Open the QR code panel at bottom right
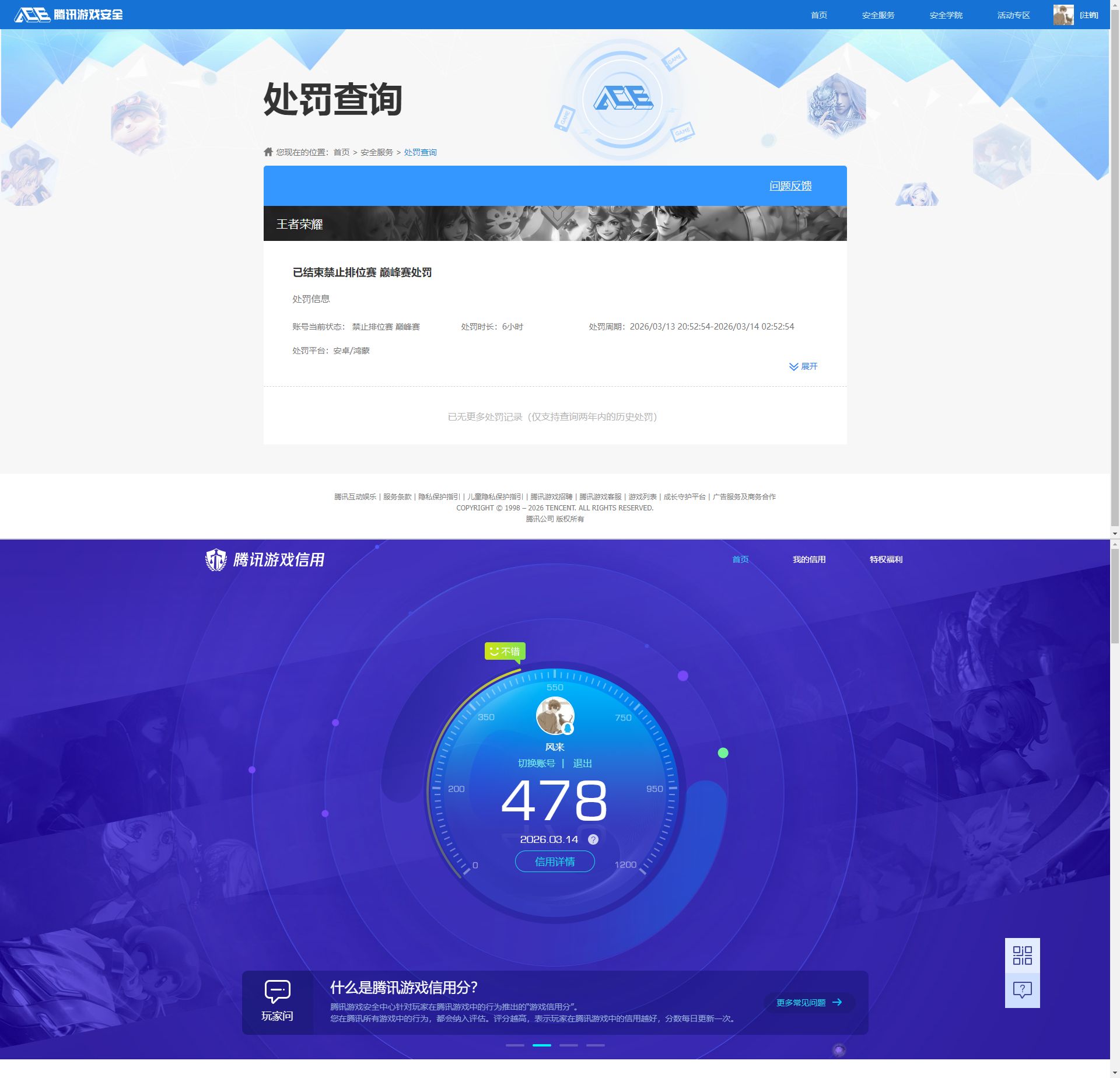 click(1023, 956)
